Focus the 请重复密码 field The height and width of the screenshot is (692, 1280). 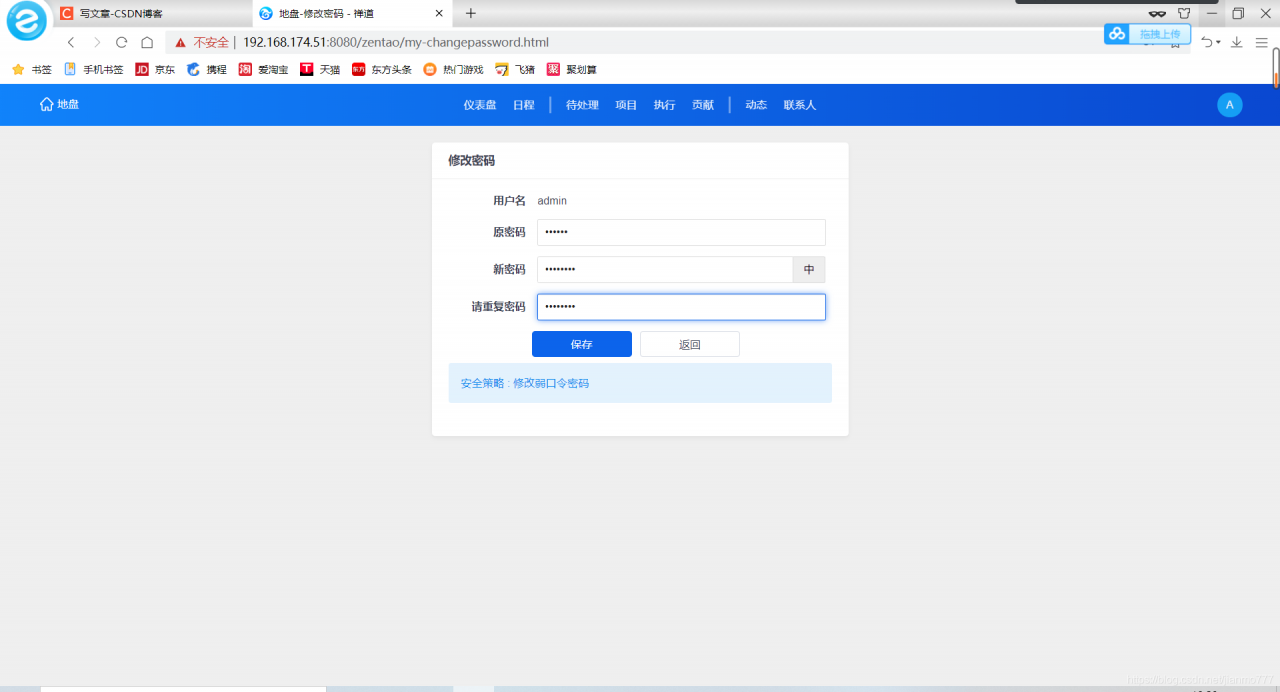pyautogui.click(x=681, y=307)
